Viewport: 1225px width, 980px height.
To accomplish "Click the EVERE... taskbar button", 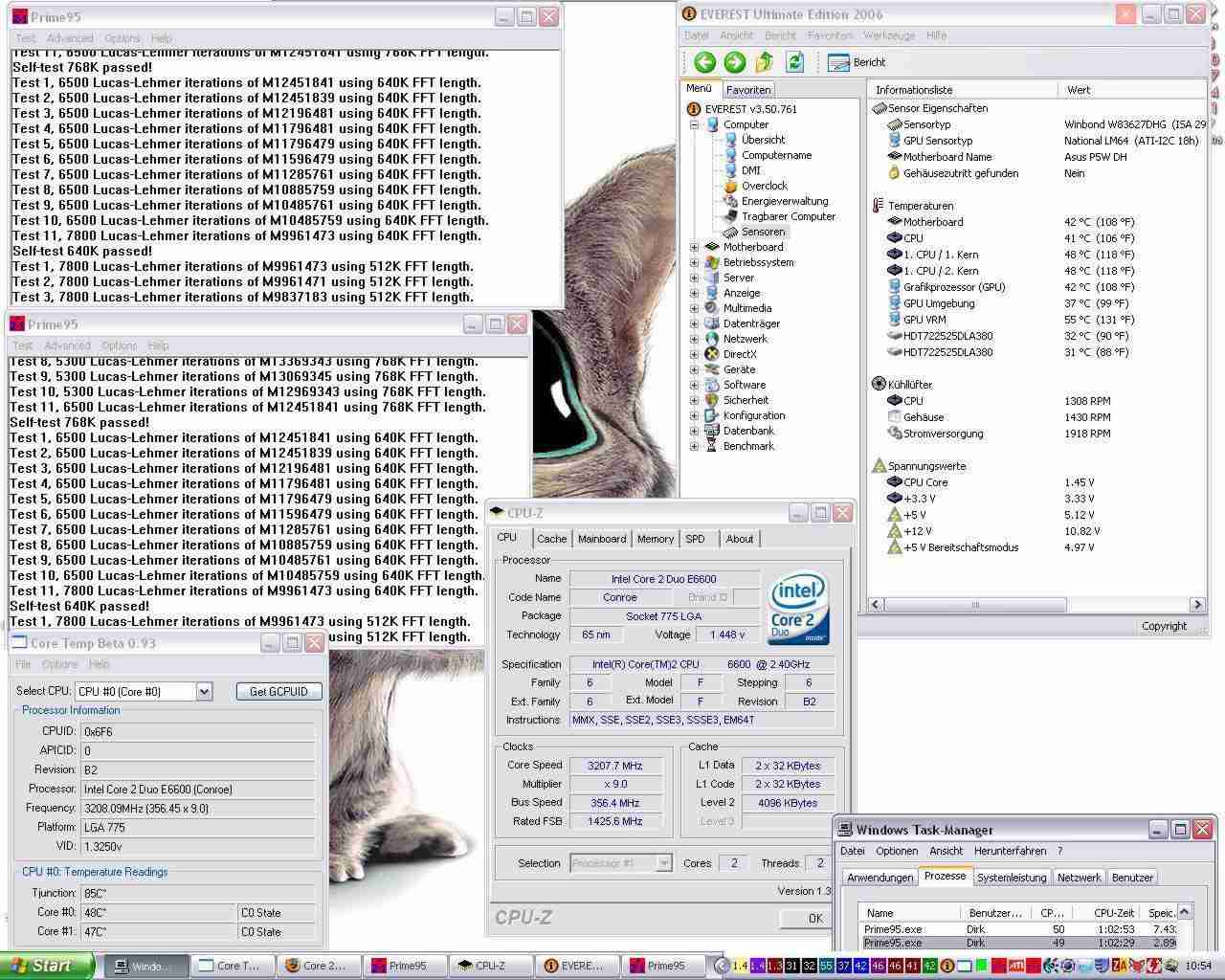I will (575, 966).
